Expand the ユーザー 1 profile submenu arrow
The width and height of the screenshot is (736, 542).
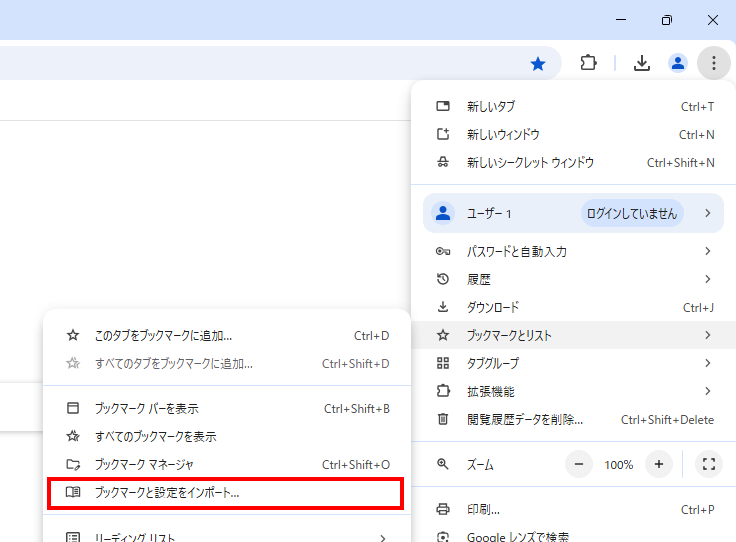pyautogui.click(x=708, y=214)
